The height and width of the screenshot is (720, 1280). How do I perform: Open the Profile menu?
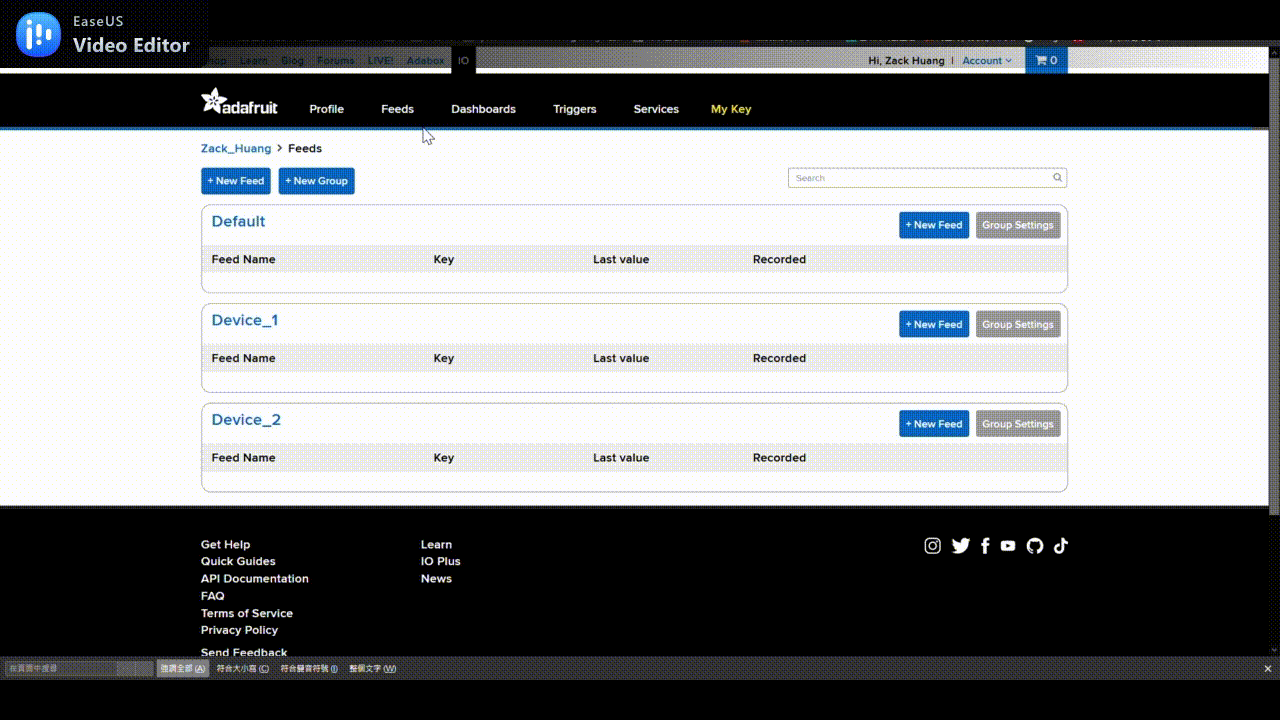326,109
